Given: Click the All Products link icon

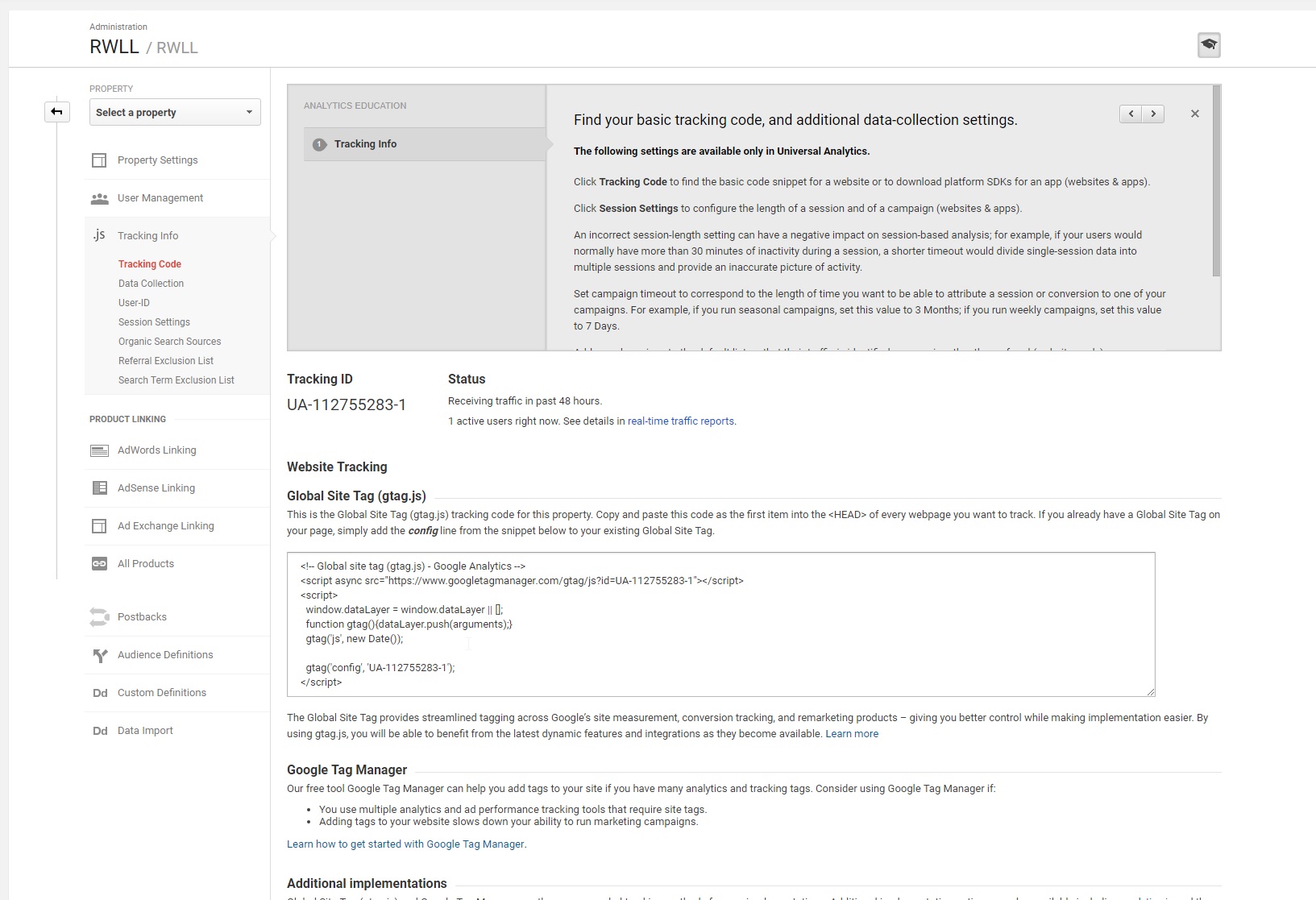Looking at the screenshot, I should (x=99, y=564).
